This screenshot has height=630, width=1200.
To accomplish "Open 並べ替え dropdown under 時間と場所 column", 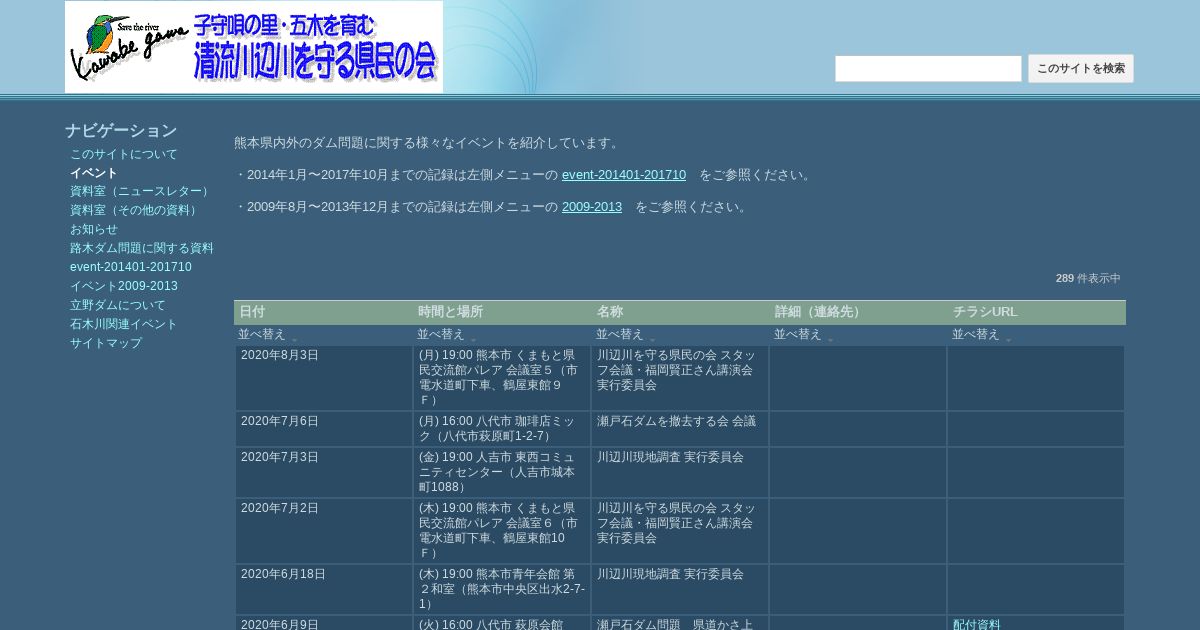I will (446, 335).
